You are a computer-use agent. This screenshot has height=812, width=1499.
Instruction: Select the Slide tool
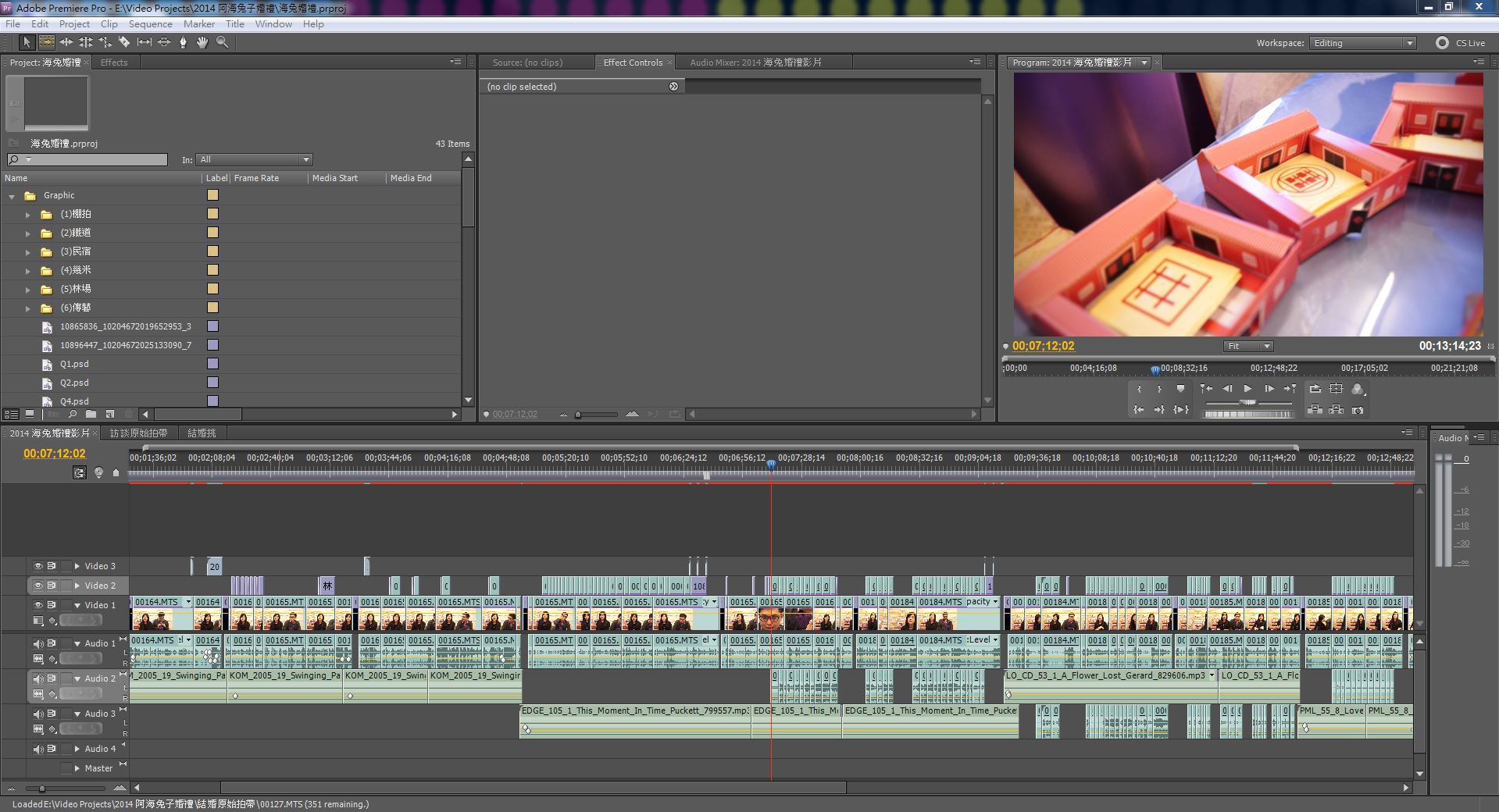(x=164, y=43)
